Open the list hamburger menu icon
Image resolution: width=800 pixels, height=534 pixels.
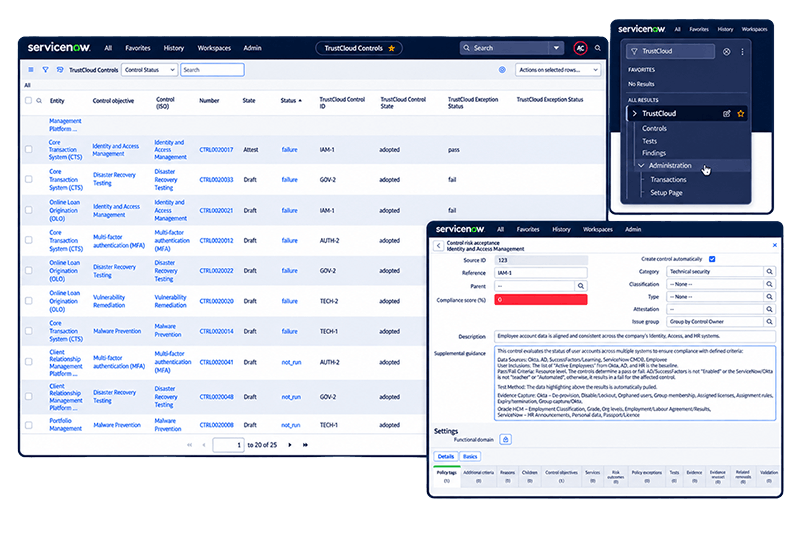point(31,69)
